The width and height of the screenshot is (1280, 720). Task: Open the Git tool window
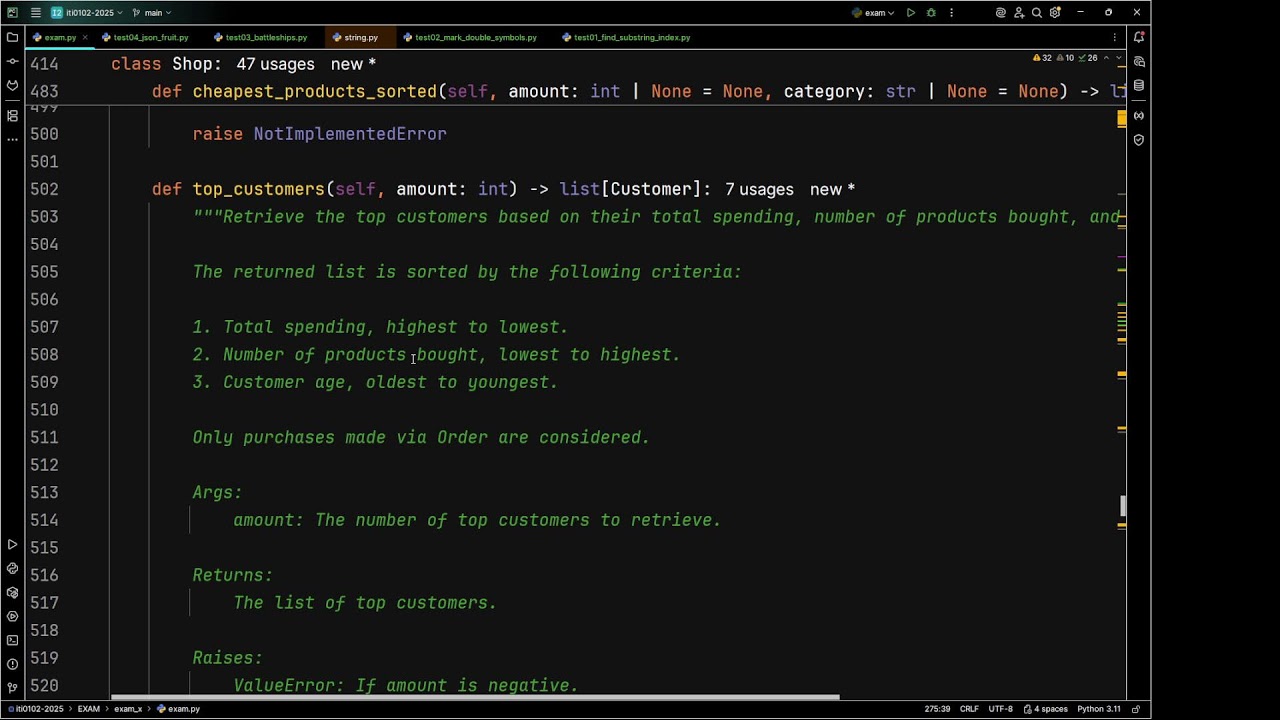(x=12, y=688)
